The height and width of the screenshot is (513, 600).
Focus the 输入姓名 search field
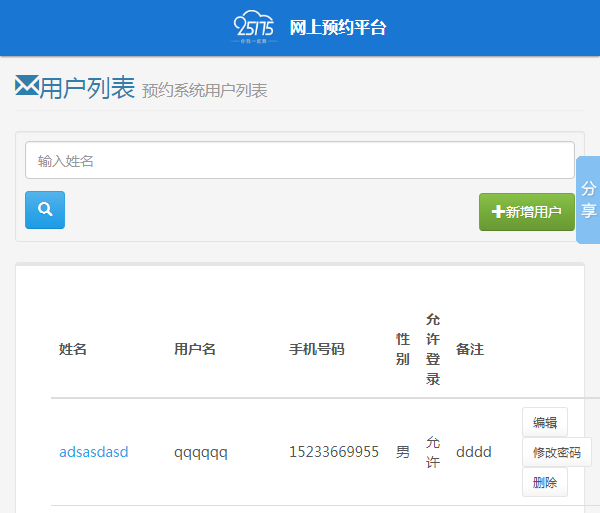(299, 160)
